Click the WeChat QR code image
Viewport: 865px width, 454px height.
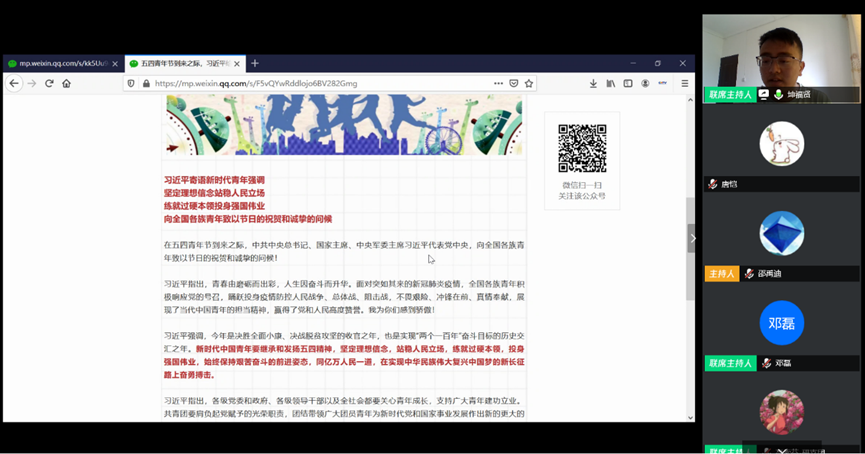[x=582, y=148]
